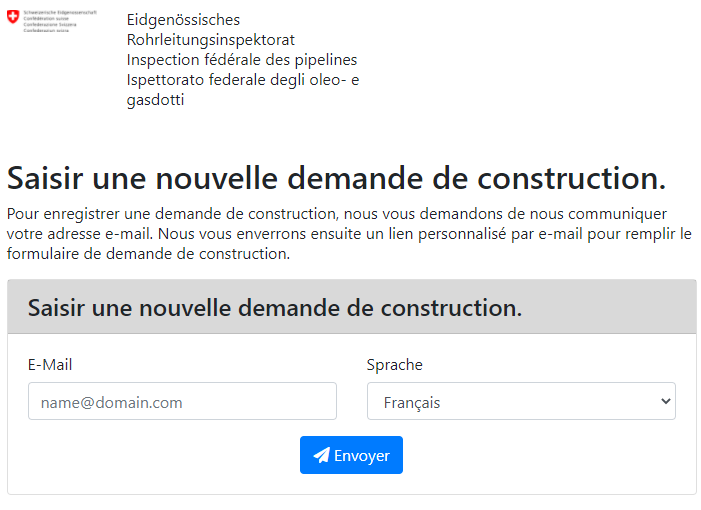The image size is (701, 510).
Task: Click the Ispettorato federale degli oleo- e gasdotti text
Action: coord(243,89)
